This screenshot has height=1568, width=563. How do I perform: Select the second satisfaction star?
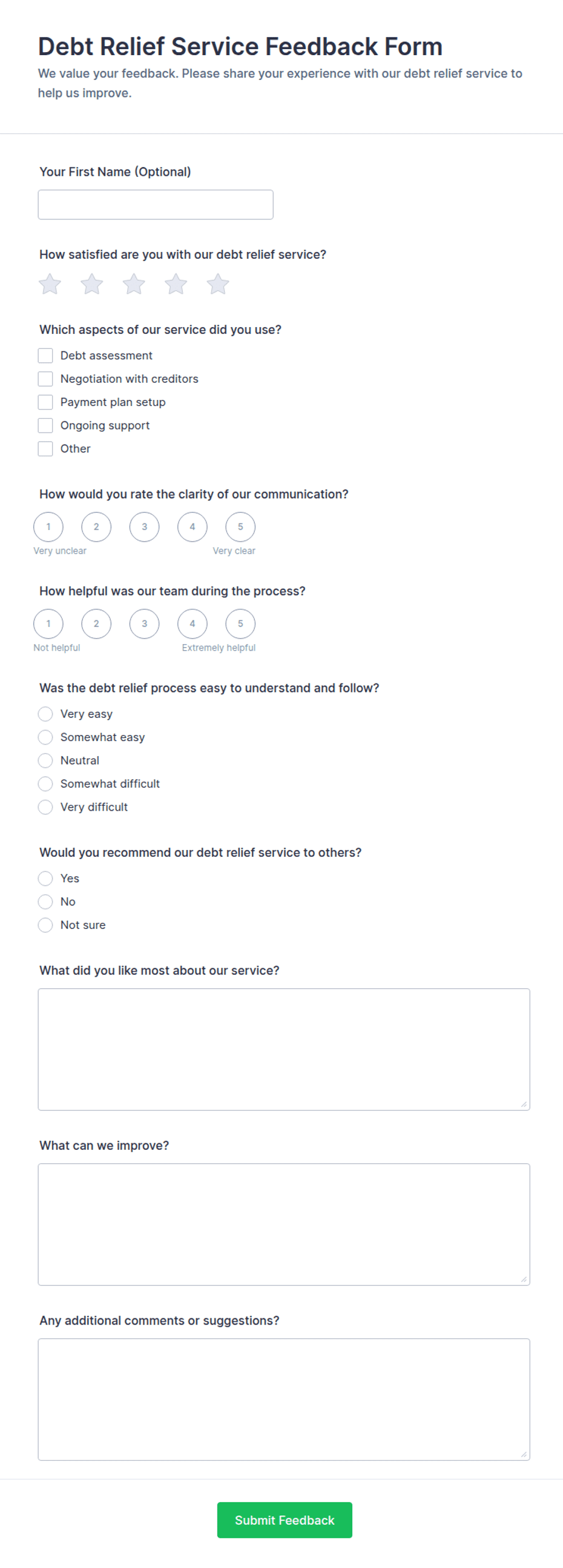pyautogui.click(x=92, y=284)
